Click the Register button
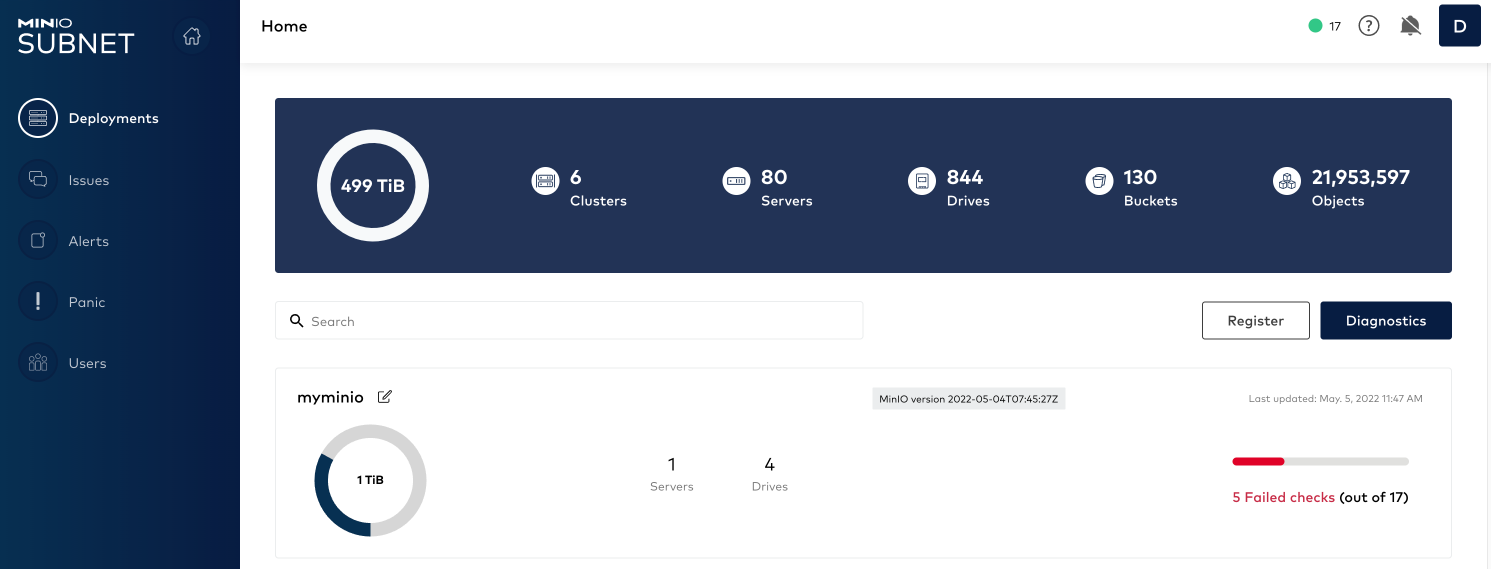 pos(1255,321)
